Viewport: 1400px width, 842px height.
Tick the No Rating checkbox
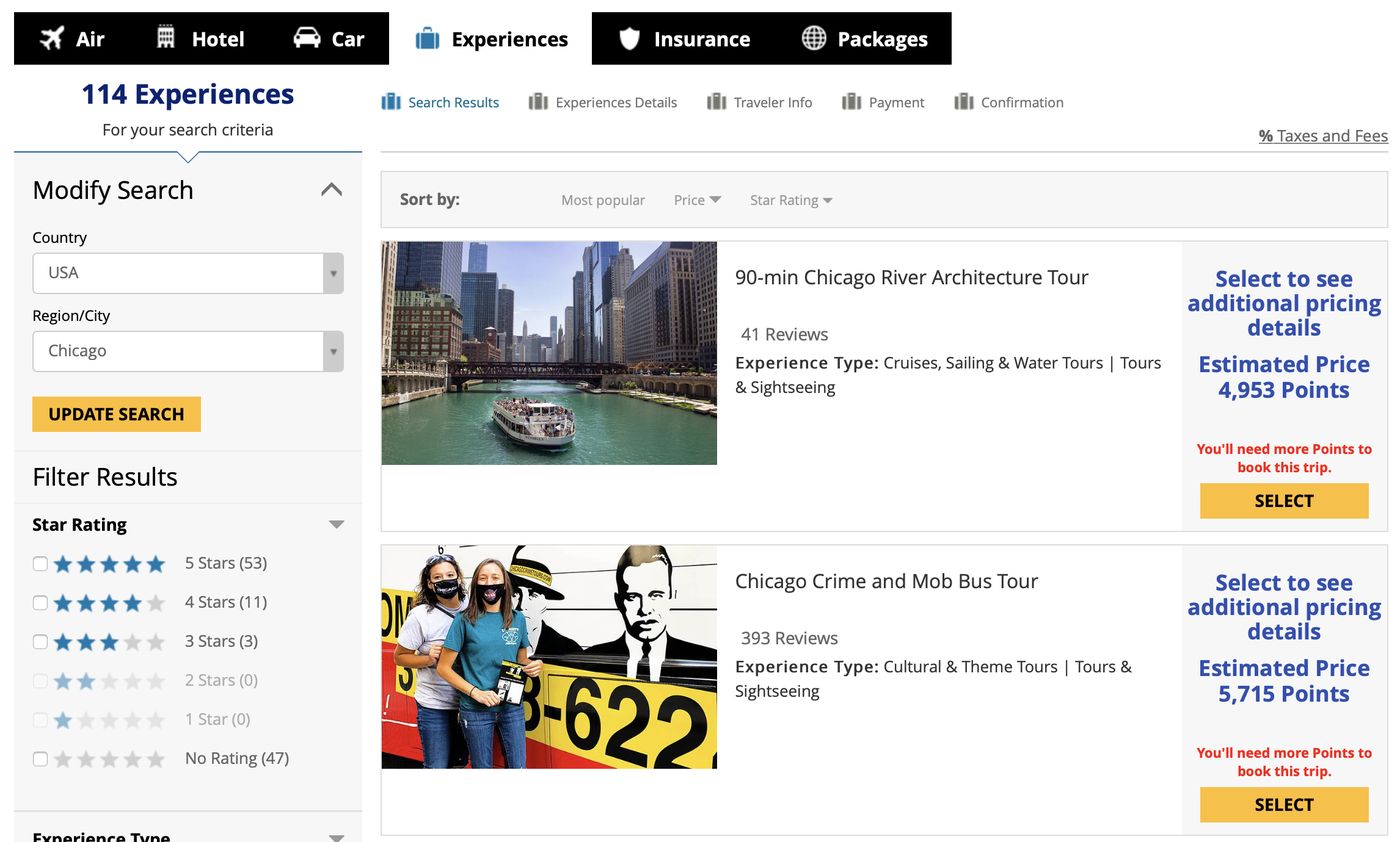(x=40, y=759)
